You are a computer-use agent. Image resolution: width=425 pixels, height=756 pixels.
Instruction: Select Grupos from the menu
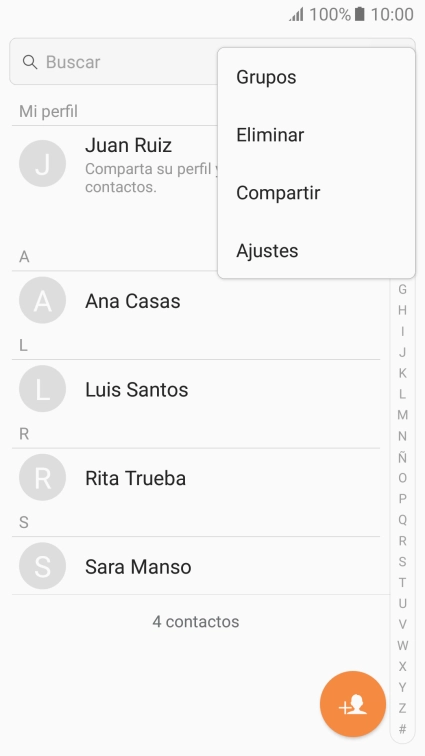click(x=316, y=77)
